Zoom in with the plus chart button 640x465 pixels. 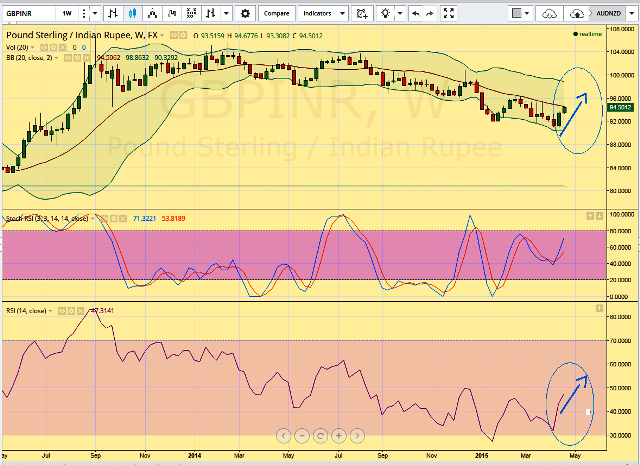339,435
